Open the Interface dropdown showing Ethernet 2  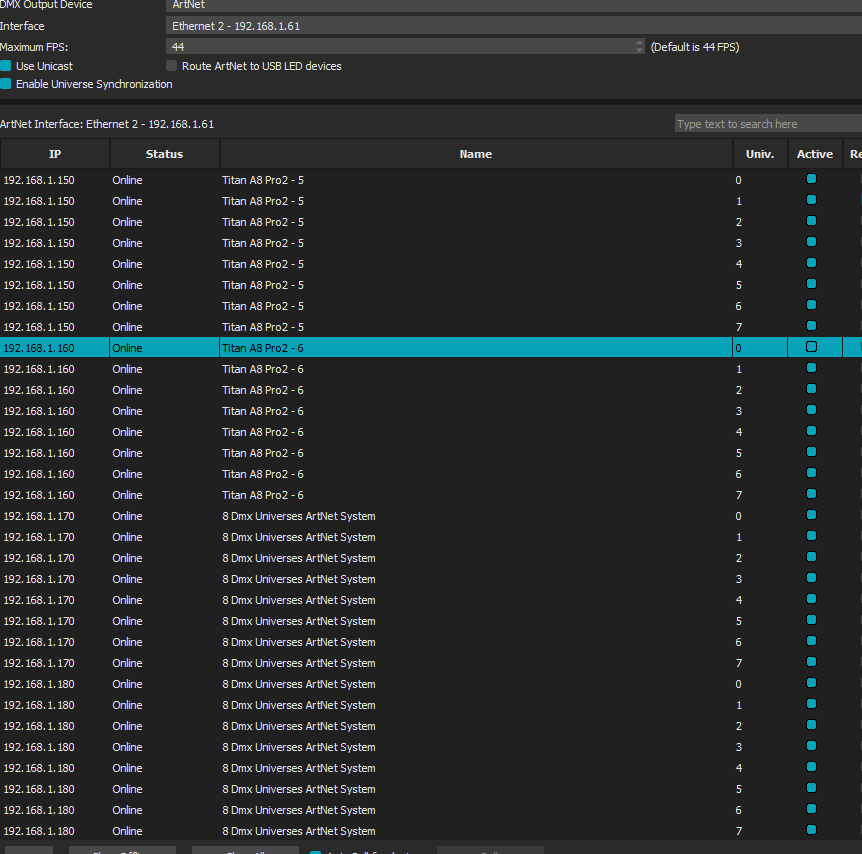pyautogui.click(x=512, y=25)
